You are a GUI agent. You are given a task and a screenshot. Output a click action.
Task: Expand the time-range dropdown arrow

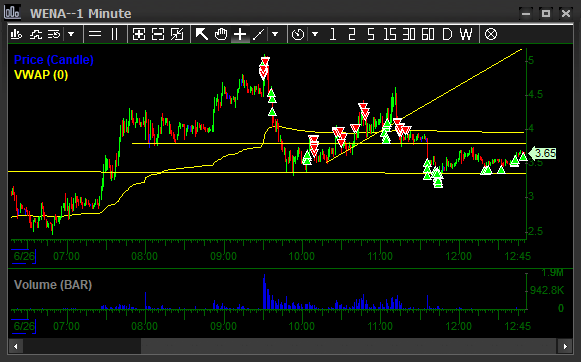pyautogui.click(x=315, y=34)
